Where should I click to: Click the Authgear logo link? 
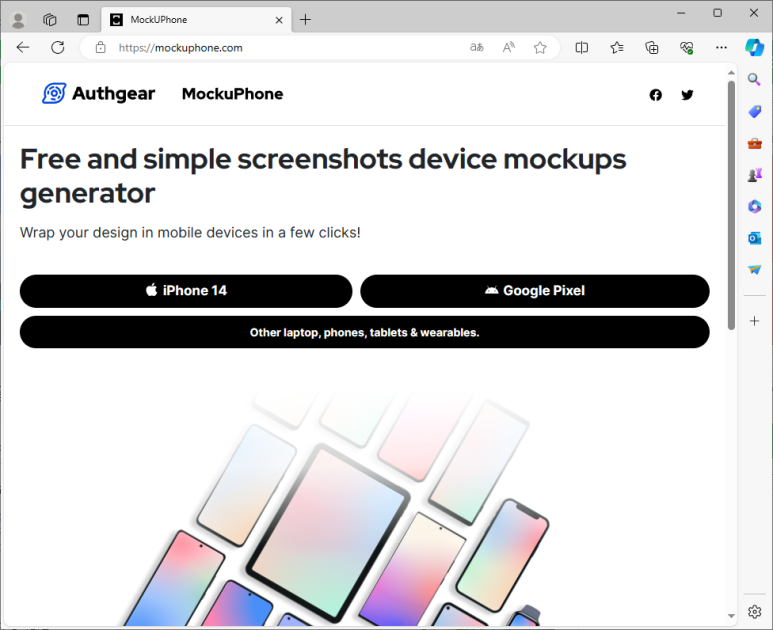coord(99,93)
